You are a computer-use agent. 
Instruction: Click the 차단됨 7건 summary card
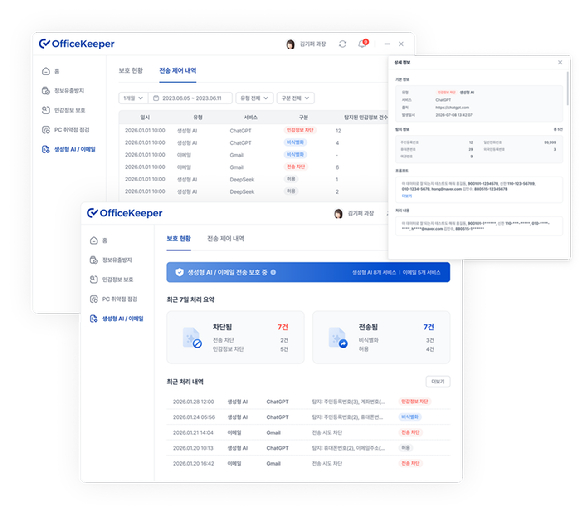coord(235,337)
